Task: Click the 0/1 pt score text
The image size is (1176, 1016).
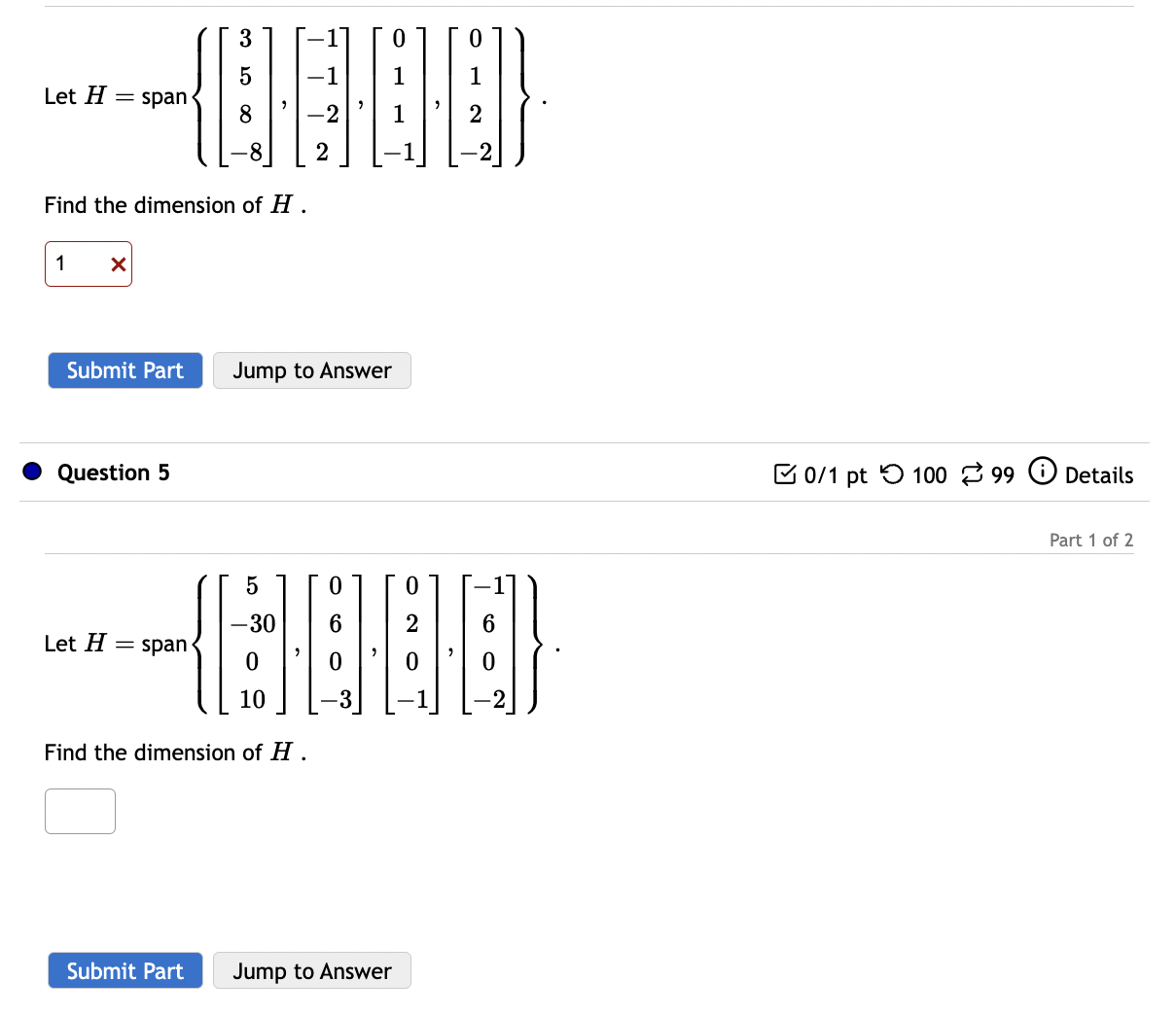Action: (836, 475)
